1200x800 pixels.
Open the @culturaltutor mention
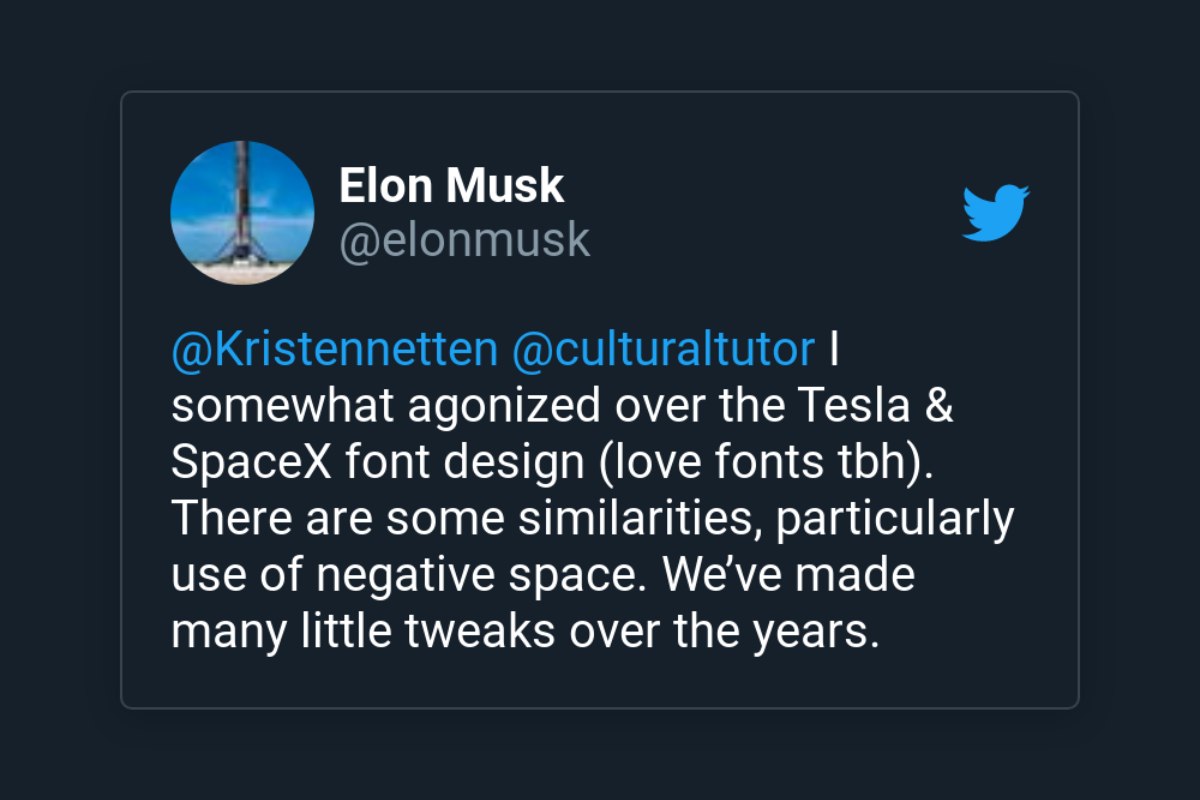pyautogui.click(x=664, y=350)
